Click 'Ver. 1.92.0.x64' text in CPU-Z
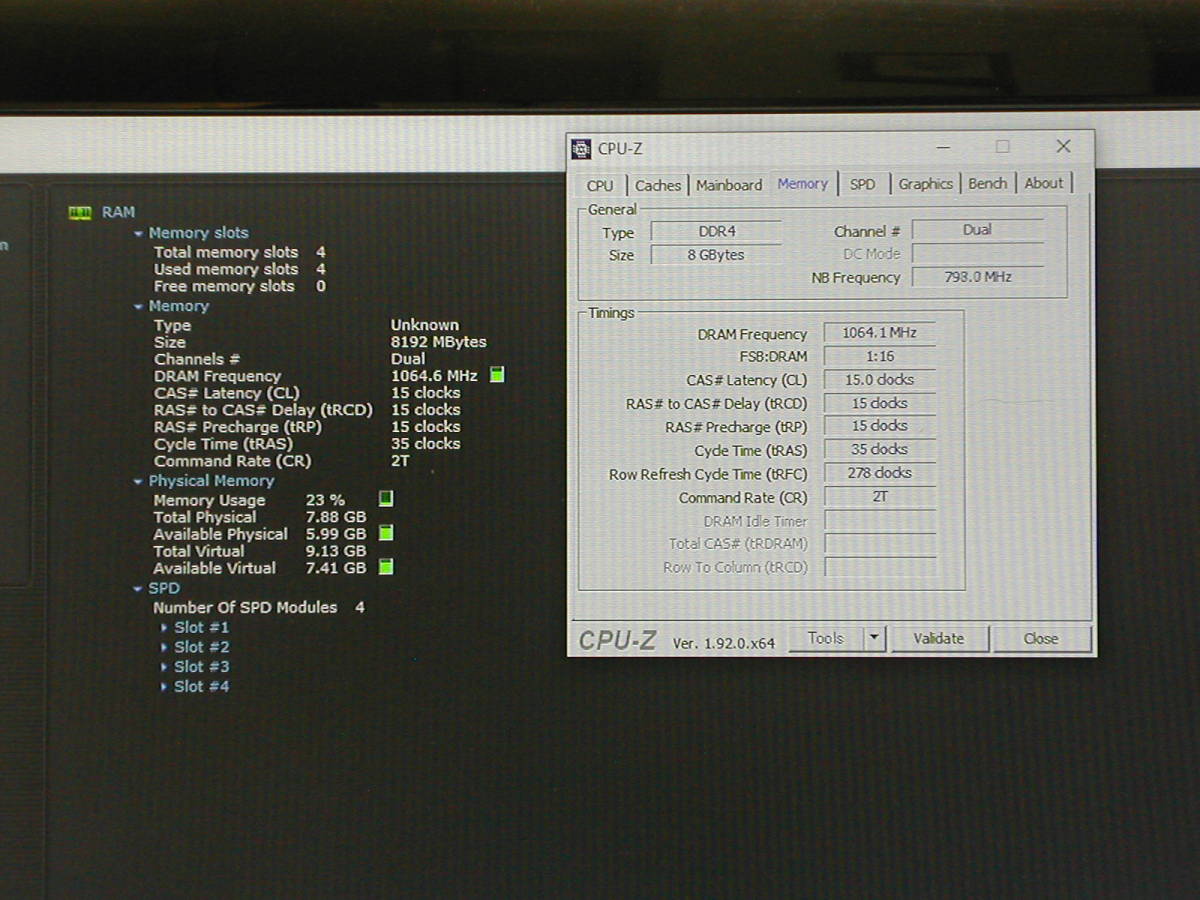This screenshot has width=1200, height=900. coord(723,643)
